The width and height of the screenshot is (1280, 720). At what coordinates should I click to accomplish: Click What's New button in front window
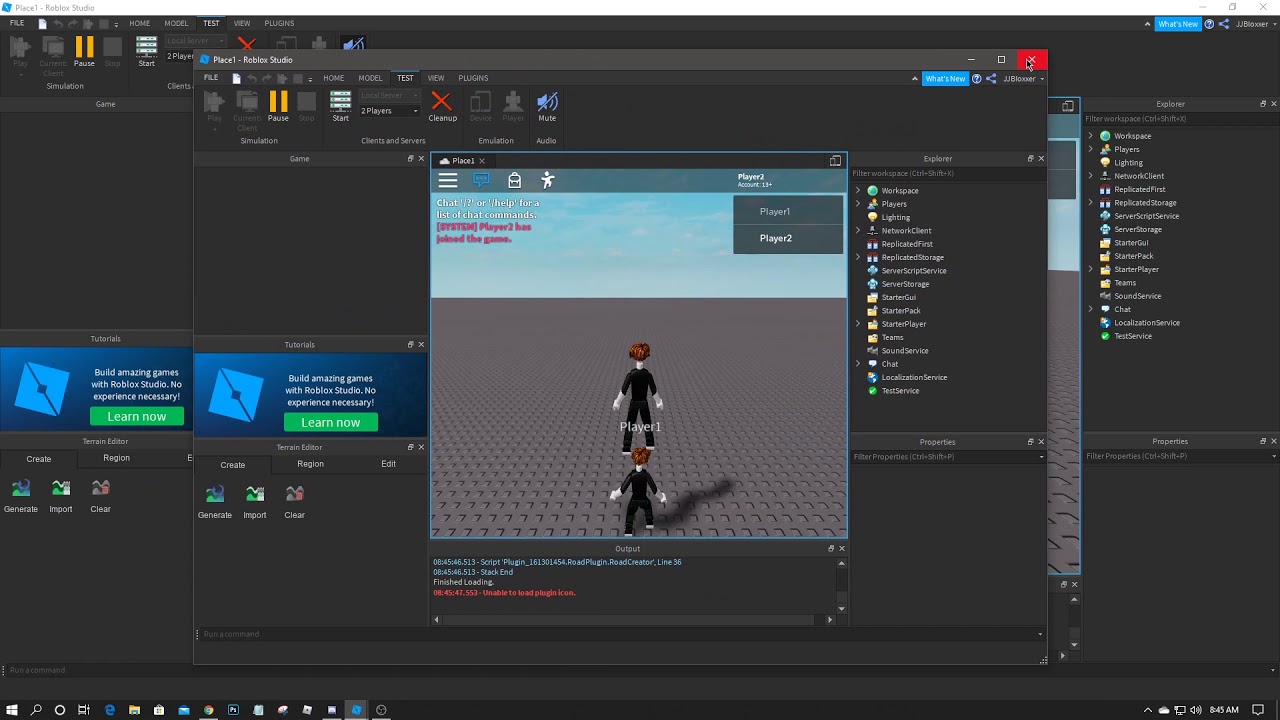(x=945, y=79)
